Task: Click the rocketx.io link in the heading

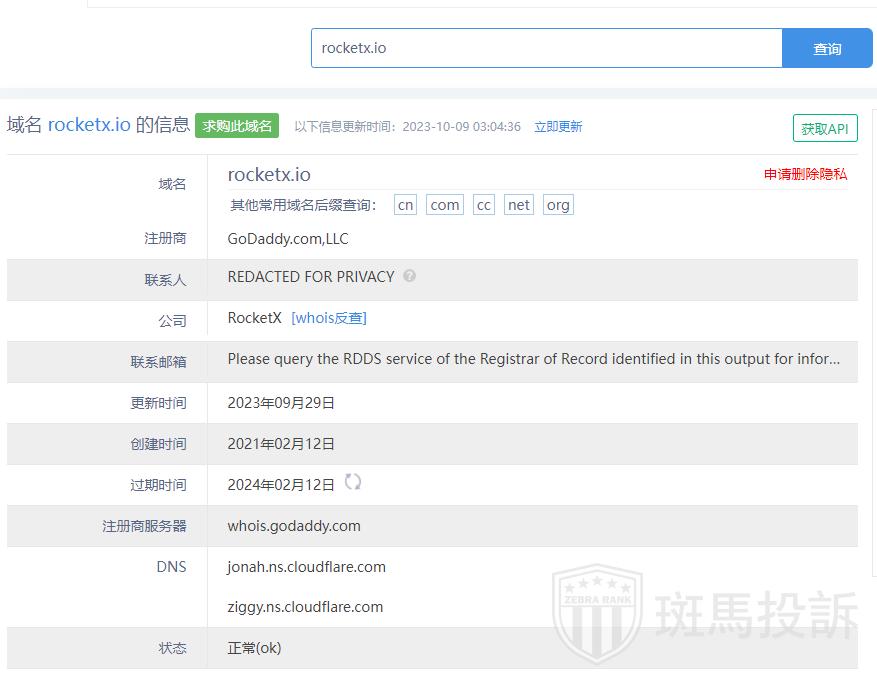Action: click(89, 125)
